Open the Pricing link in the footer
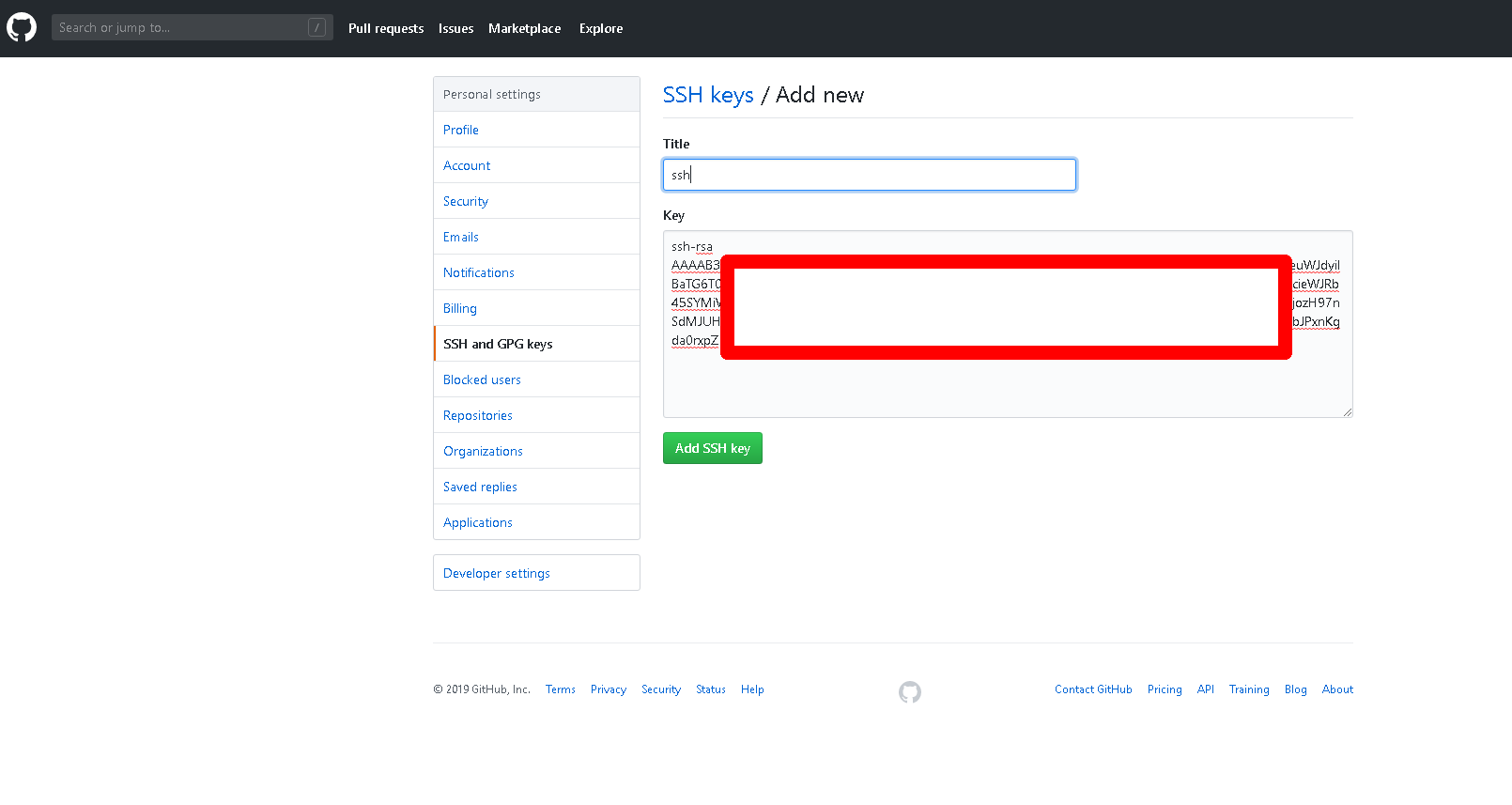 click(x=1165, y=689)
